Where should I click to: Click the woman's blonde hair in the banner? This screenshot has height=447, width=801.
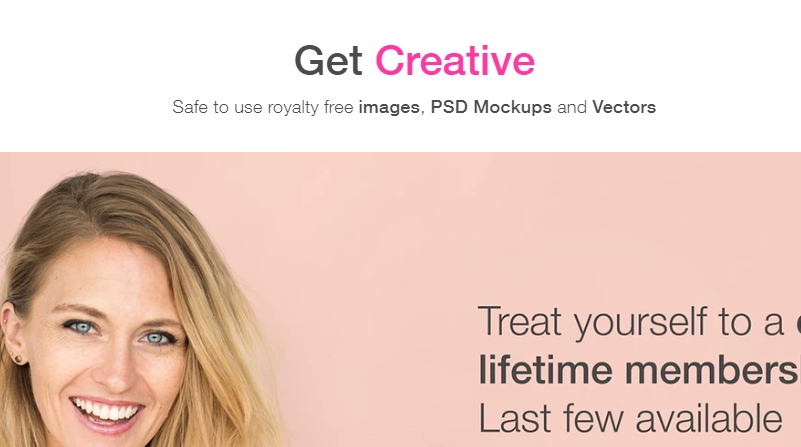(215, 286)
